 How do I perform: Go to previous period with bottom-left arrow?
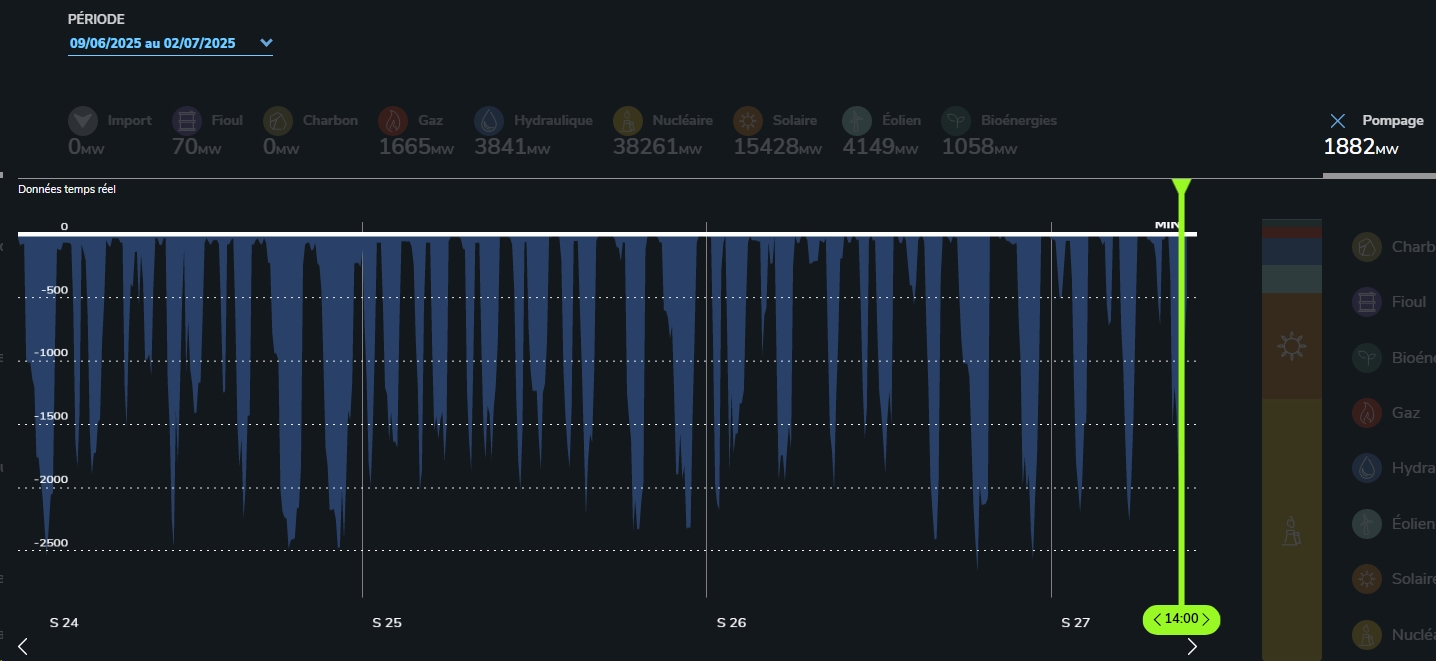coord(23,646)
